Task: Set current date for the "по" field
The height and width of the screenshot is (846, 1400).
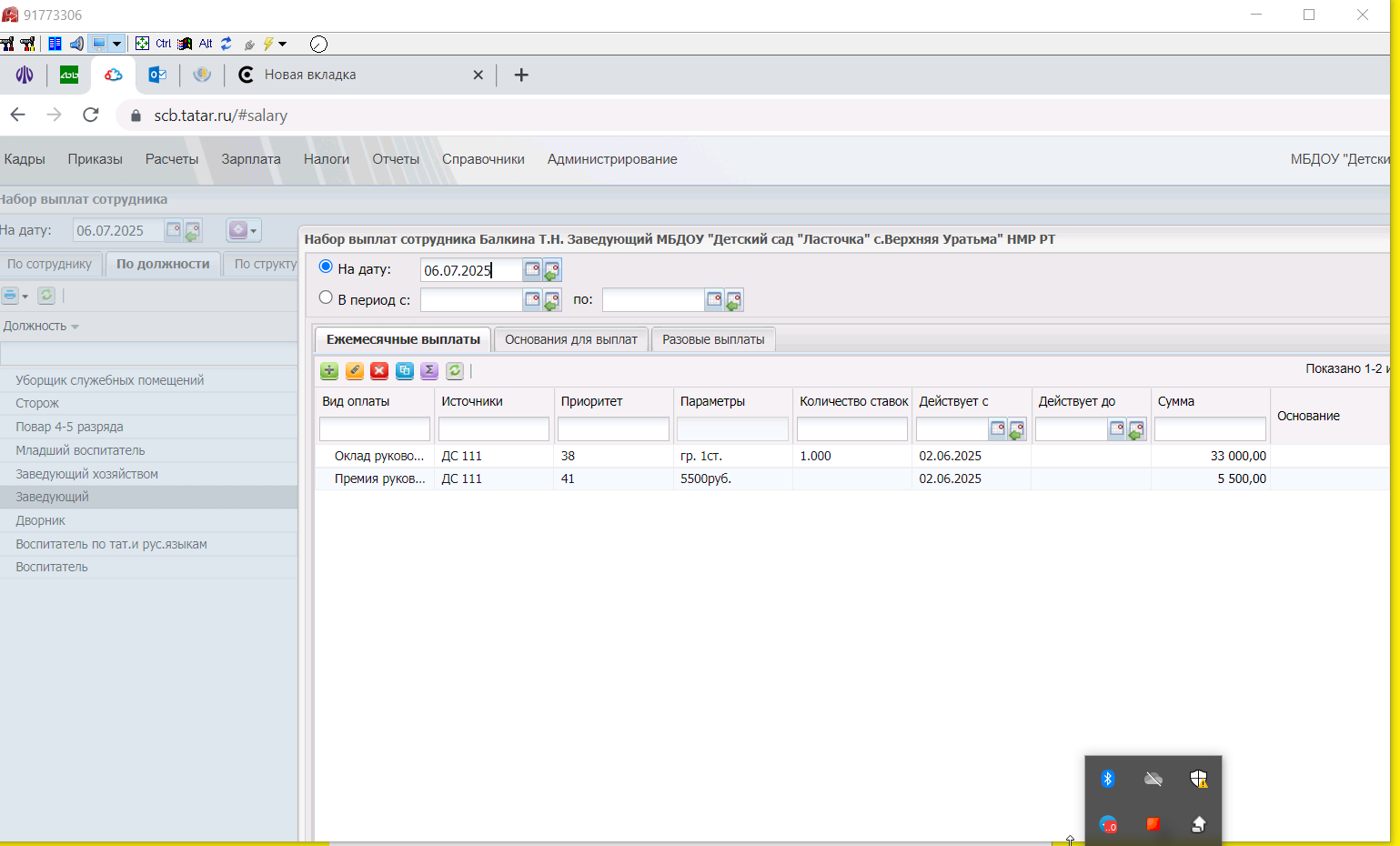Action: click(734, 300)
